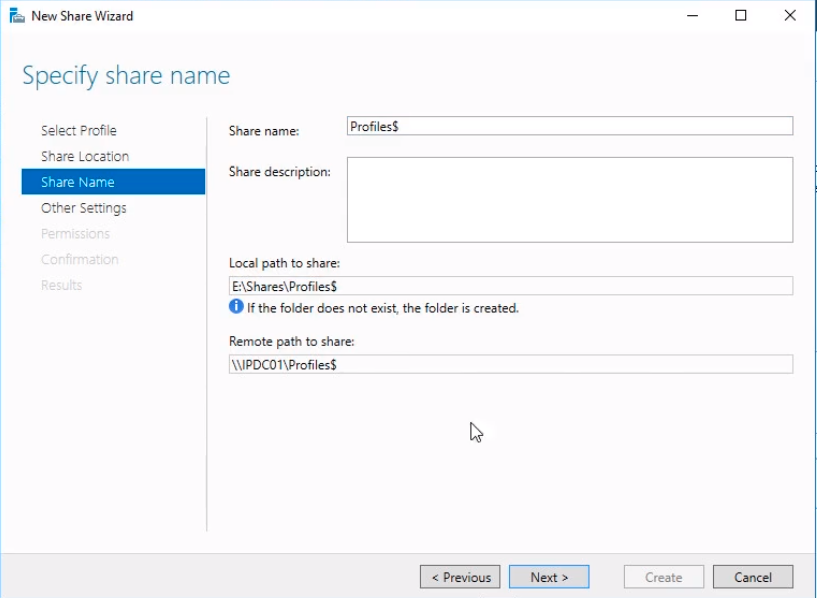Click the disabled Create button

tap(663, 577)
